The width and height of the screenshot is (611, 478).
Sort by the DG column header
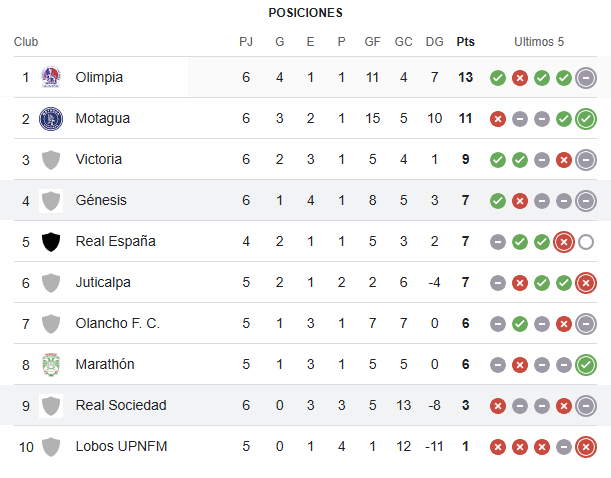(x=434, y=42)
